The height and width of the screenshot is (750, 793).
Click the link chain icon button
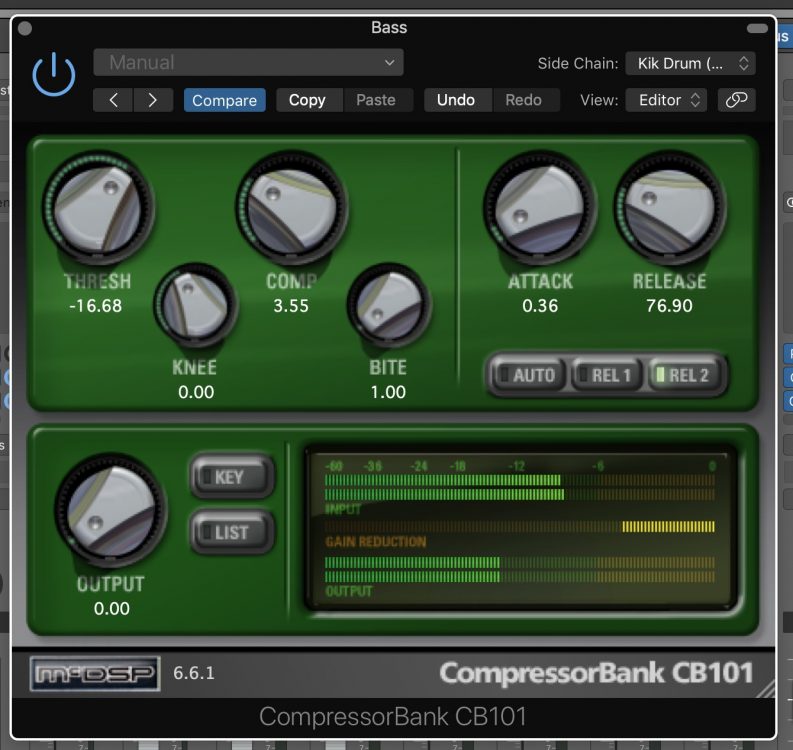736,100
